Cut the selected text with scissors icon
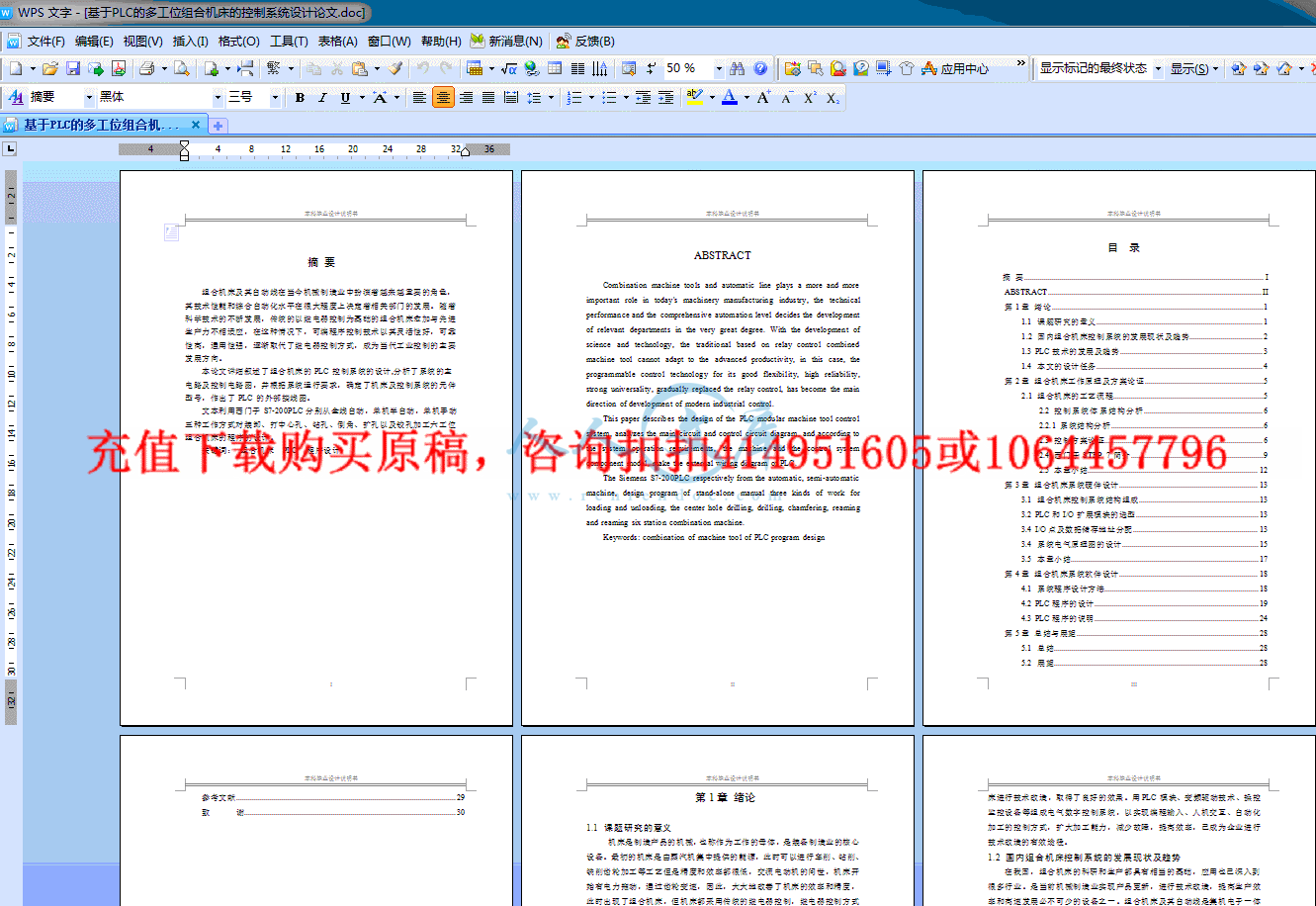 (x=337, y=68)
